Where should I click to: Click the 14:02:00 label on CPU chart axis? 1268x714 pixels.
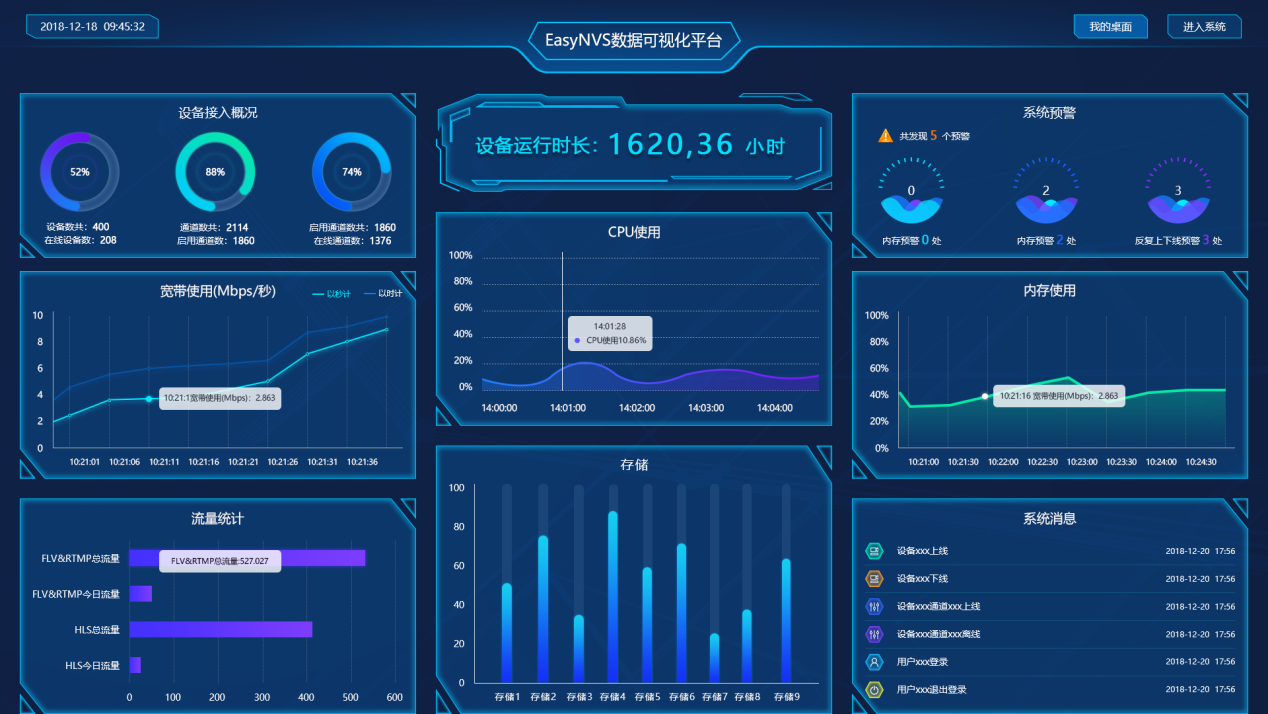tap(637, 408)
